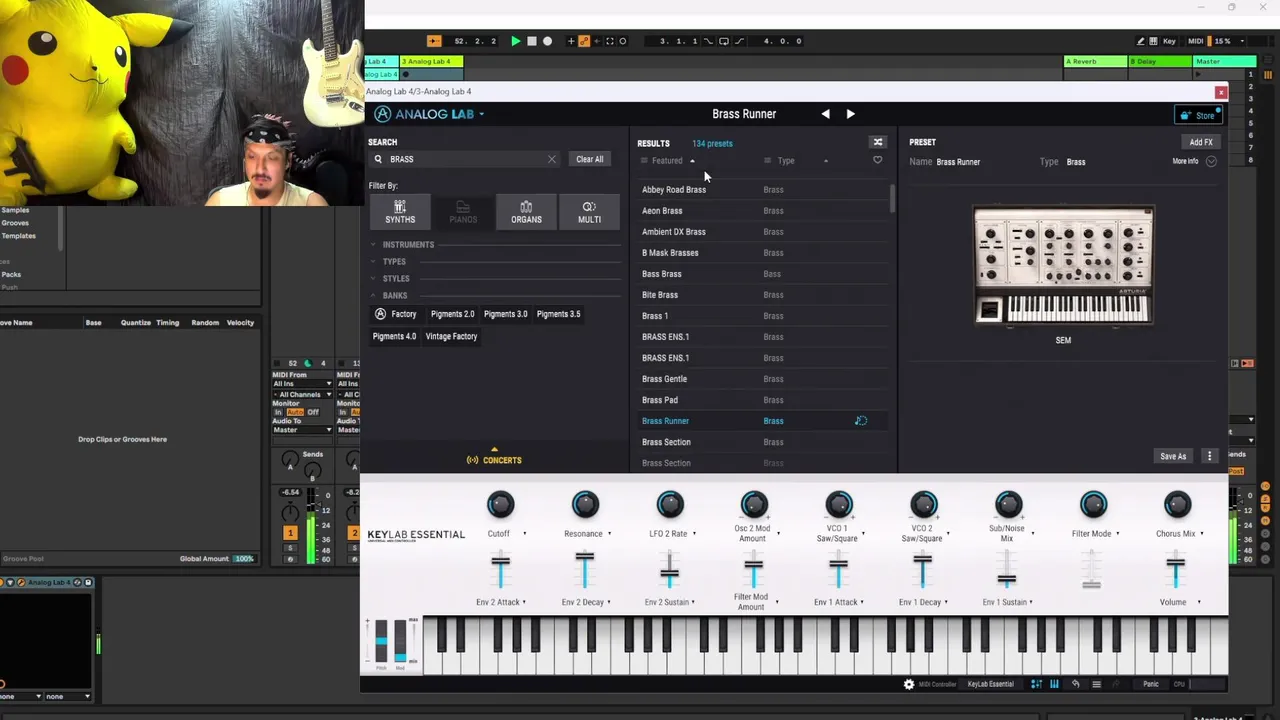Select KeyLab Essential MIDI controller
1280x720 pixels.
pos(990,684)
